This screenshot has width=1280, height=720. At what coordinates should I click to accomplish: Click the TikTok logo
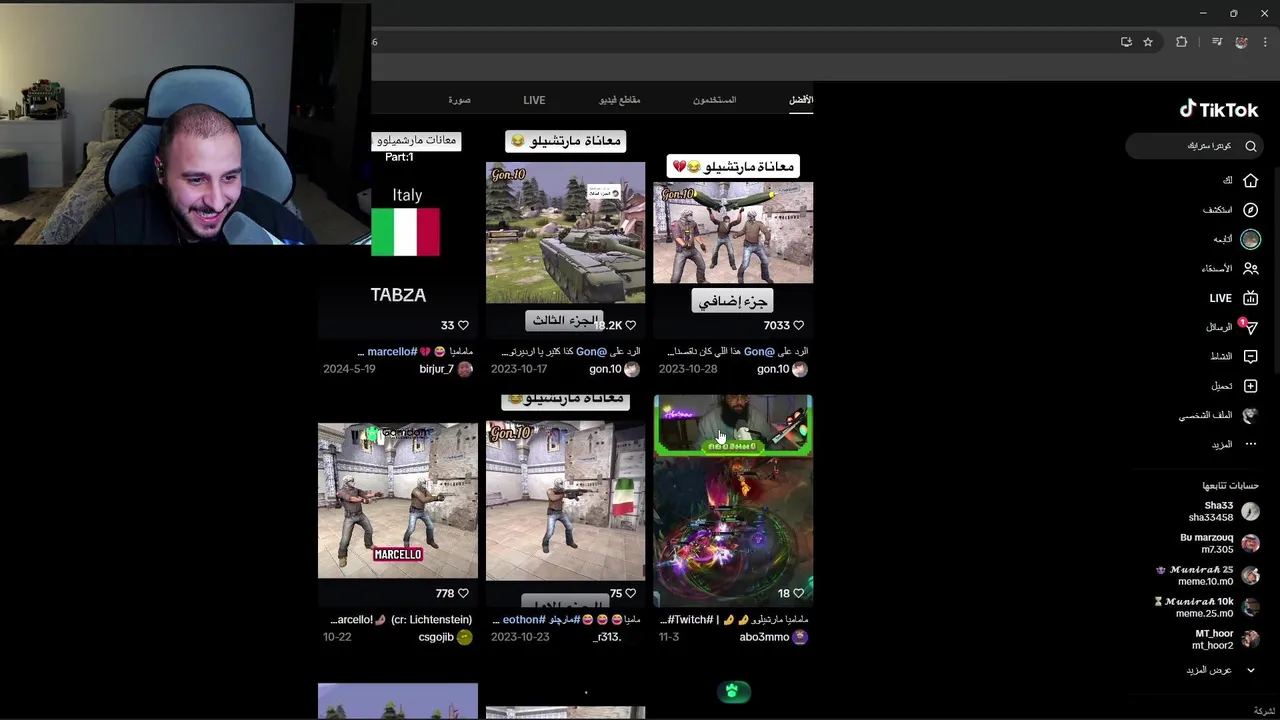(1218, 109)
